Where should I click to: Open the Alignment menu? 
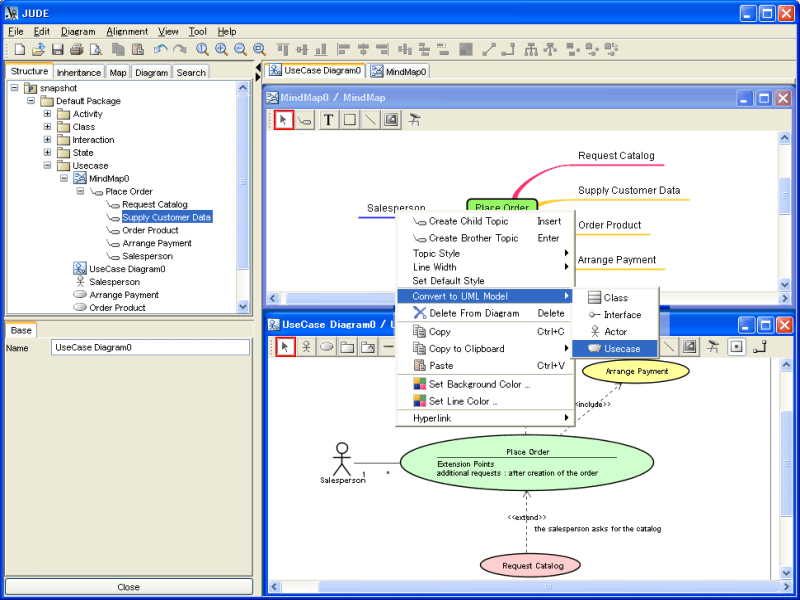(x=127, y=32)
